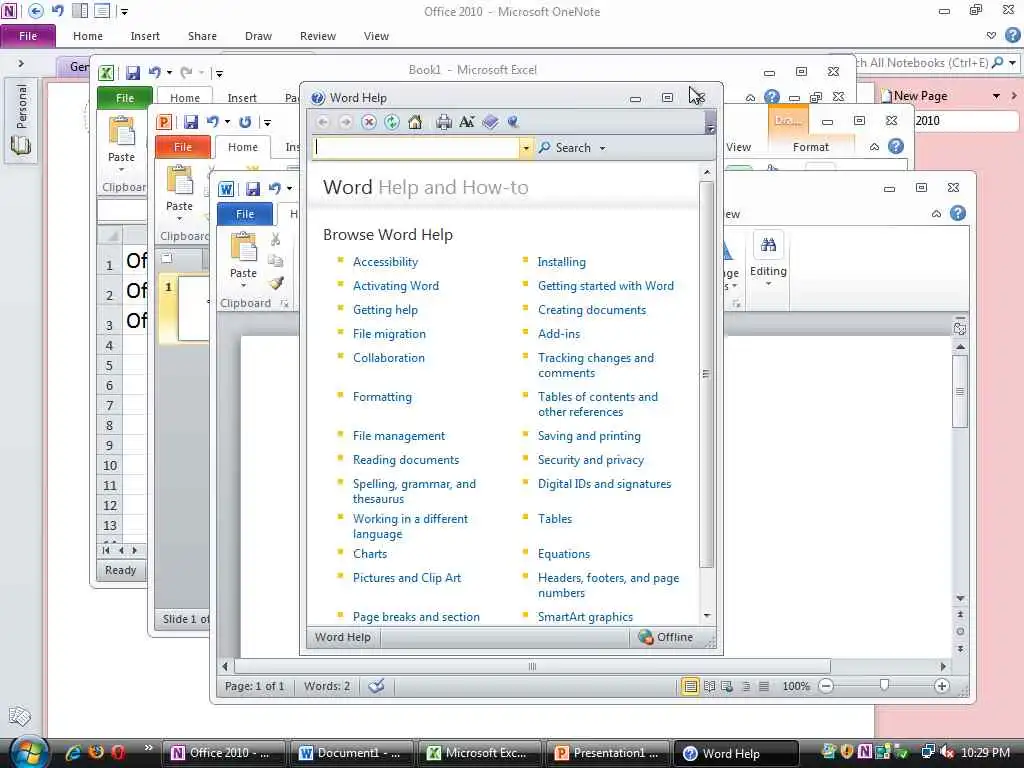Open OneNote Review tab

point(317,36)
